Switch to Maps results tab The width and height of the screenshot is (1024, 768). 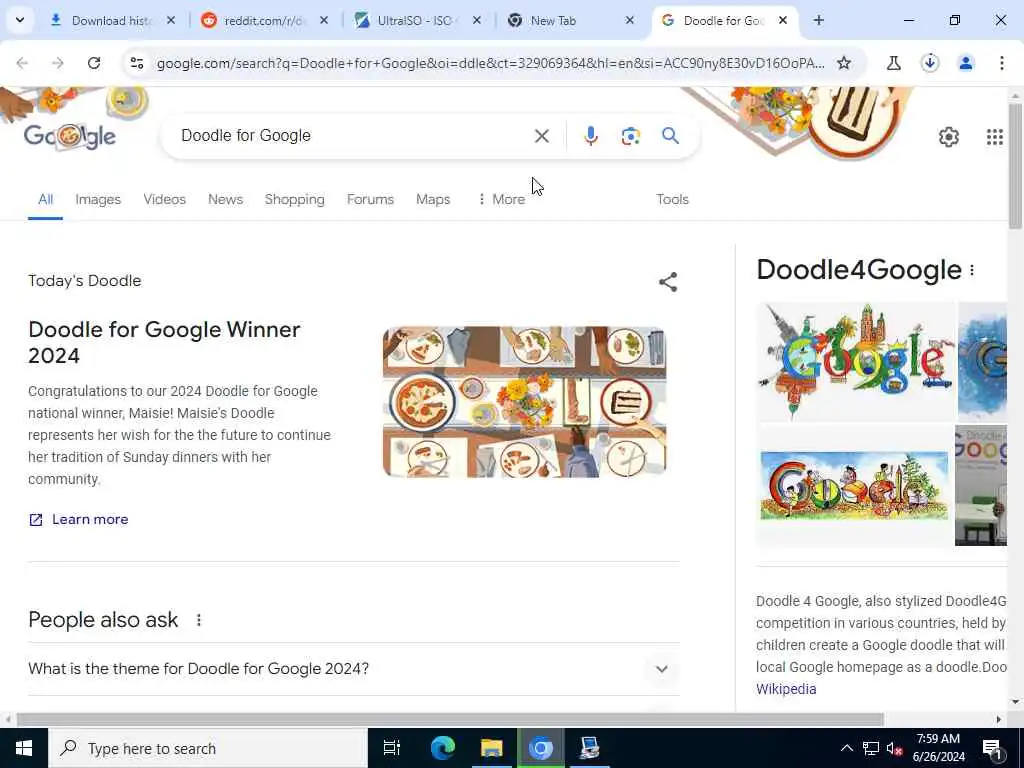433,199
